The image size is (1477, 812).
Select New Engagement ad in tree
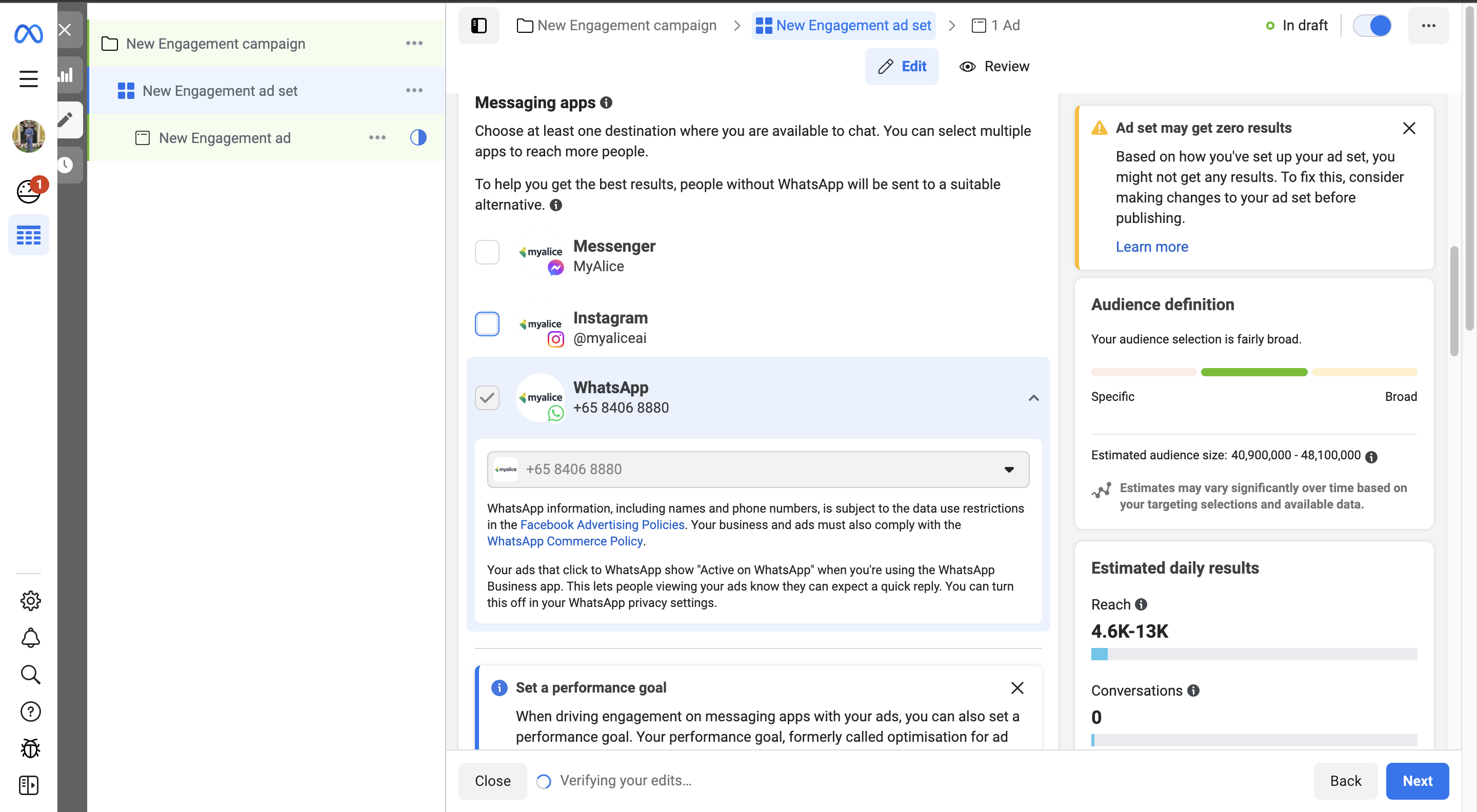coord(224,138)
